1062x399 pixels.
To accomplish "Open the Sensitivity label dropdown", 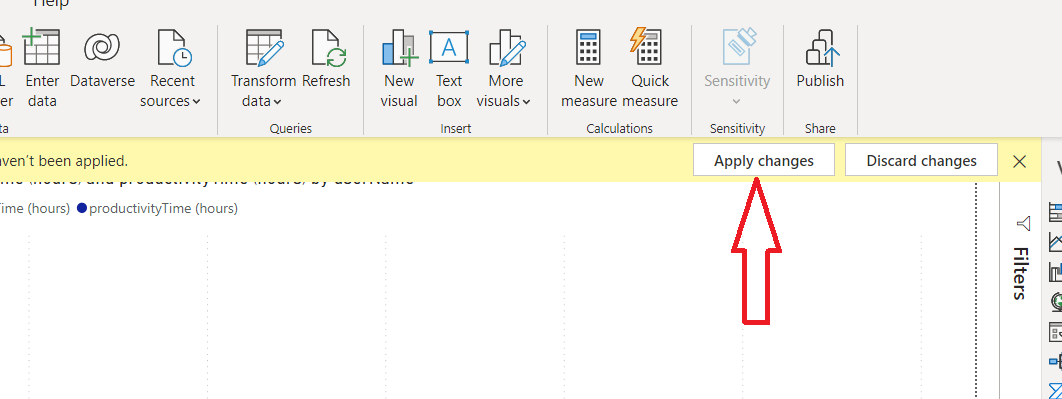I will pyautogui.click(x=737, y=68).
